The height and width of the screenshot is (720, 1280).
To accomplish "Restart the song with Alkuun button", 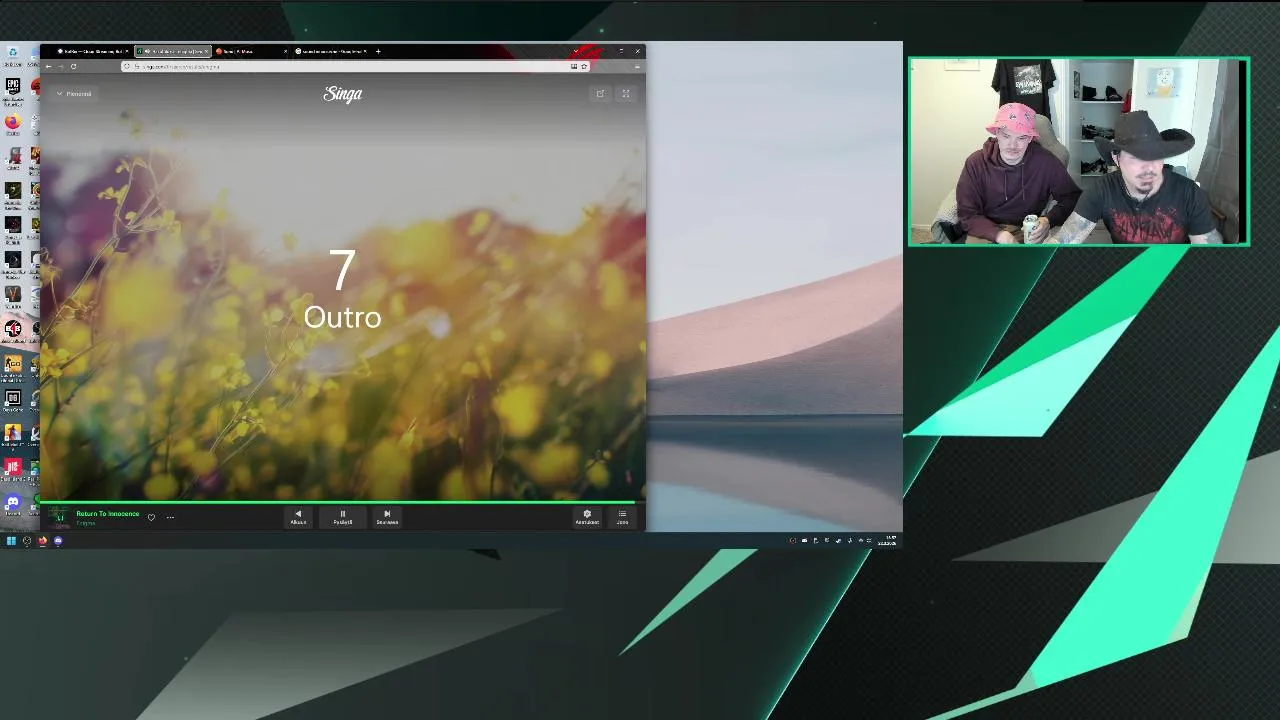I will (x=298, y=517).
